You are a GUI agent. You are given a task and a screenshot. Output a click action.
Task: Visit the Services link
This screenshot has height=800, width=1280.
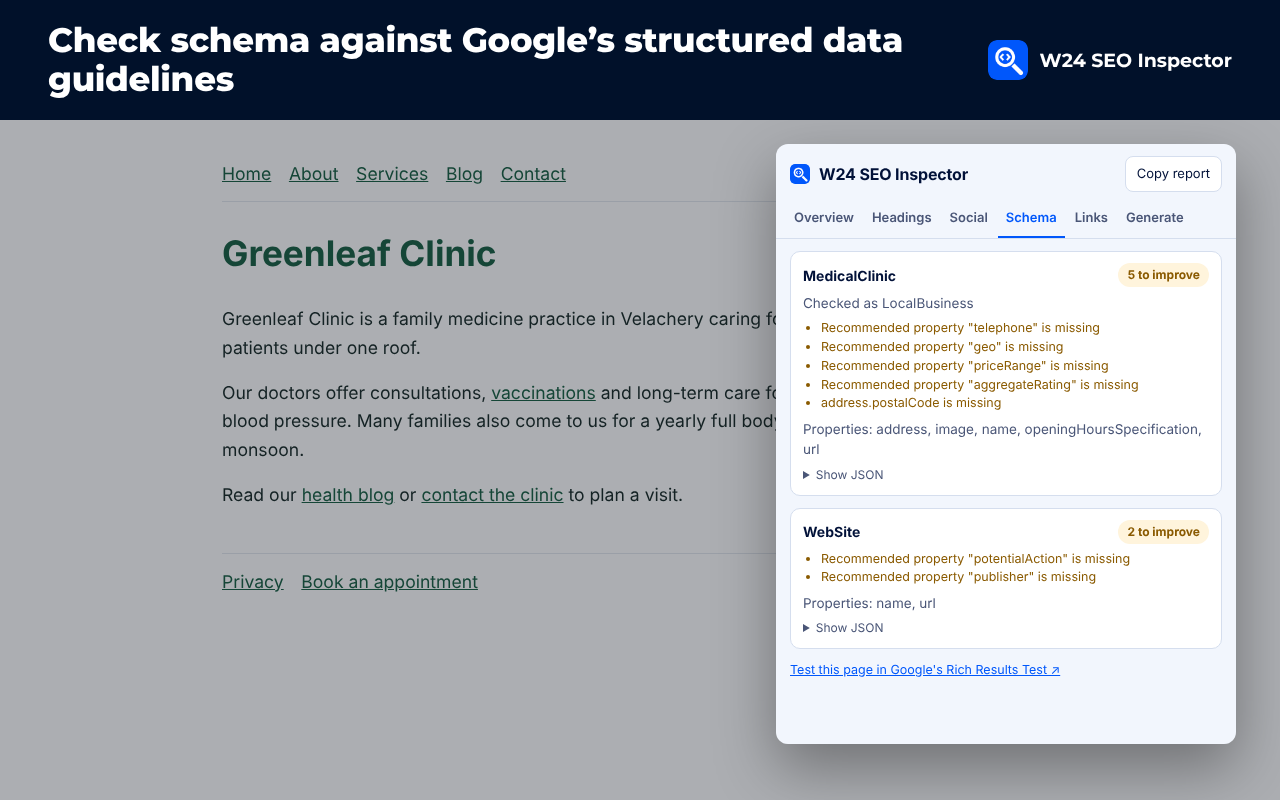392,174
